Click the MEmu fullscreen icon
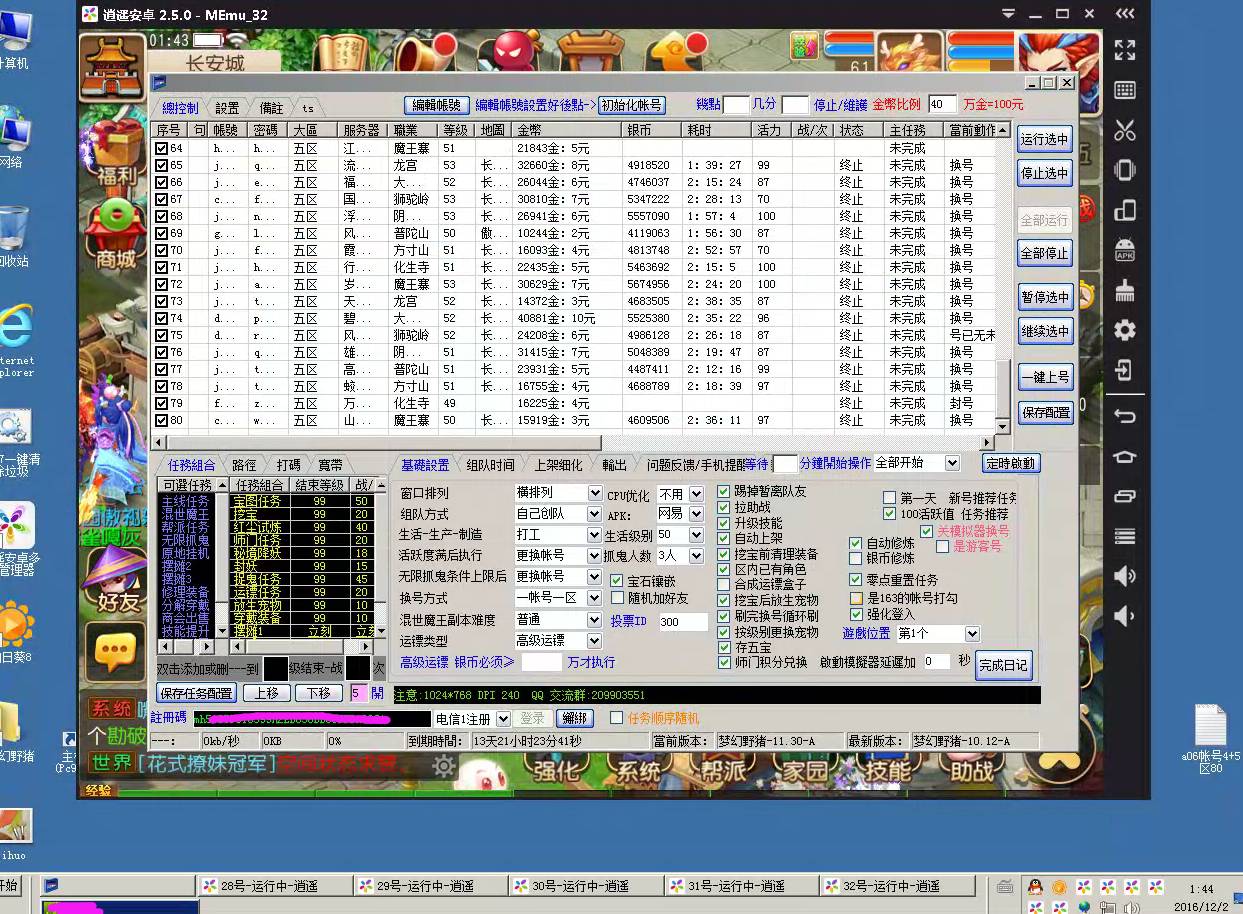Screen dimensions: 1243x914 tap(1125, 50)
